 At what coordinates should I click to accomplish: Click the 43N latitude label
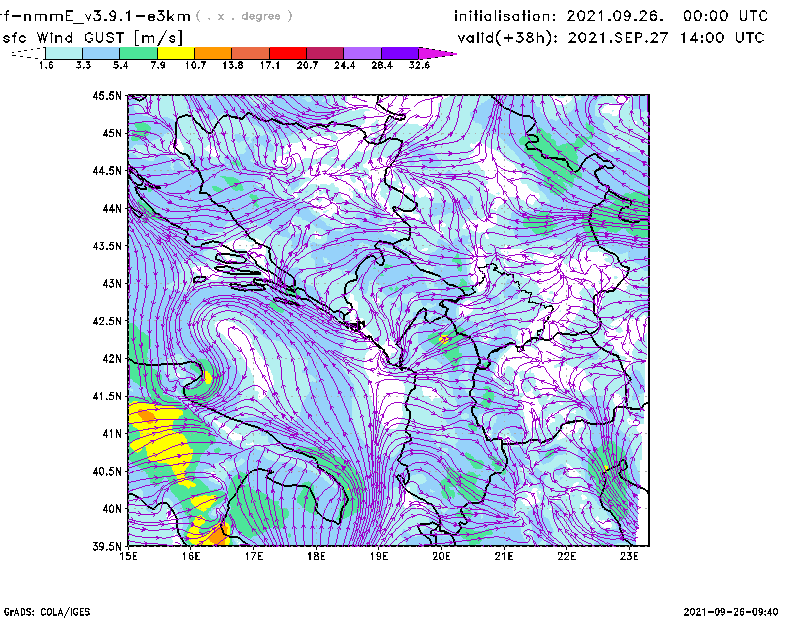tap(112, 283)
